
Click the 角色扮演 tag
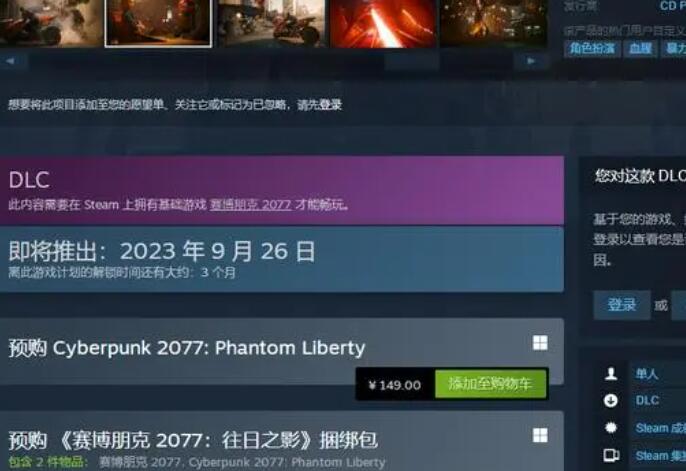pos(592,48)
